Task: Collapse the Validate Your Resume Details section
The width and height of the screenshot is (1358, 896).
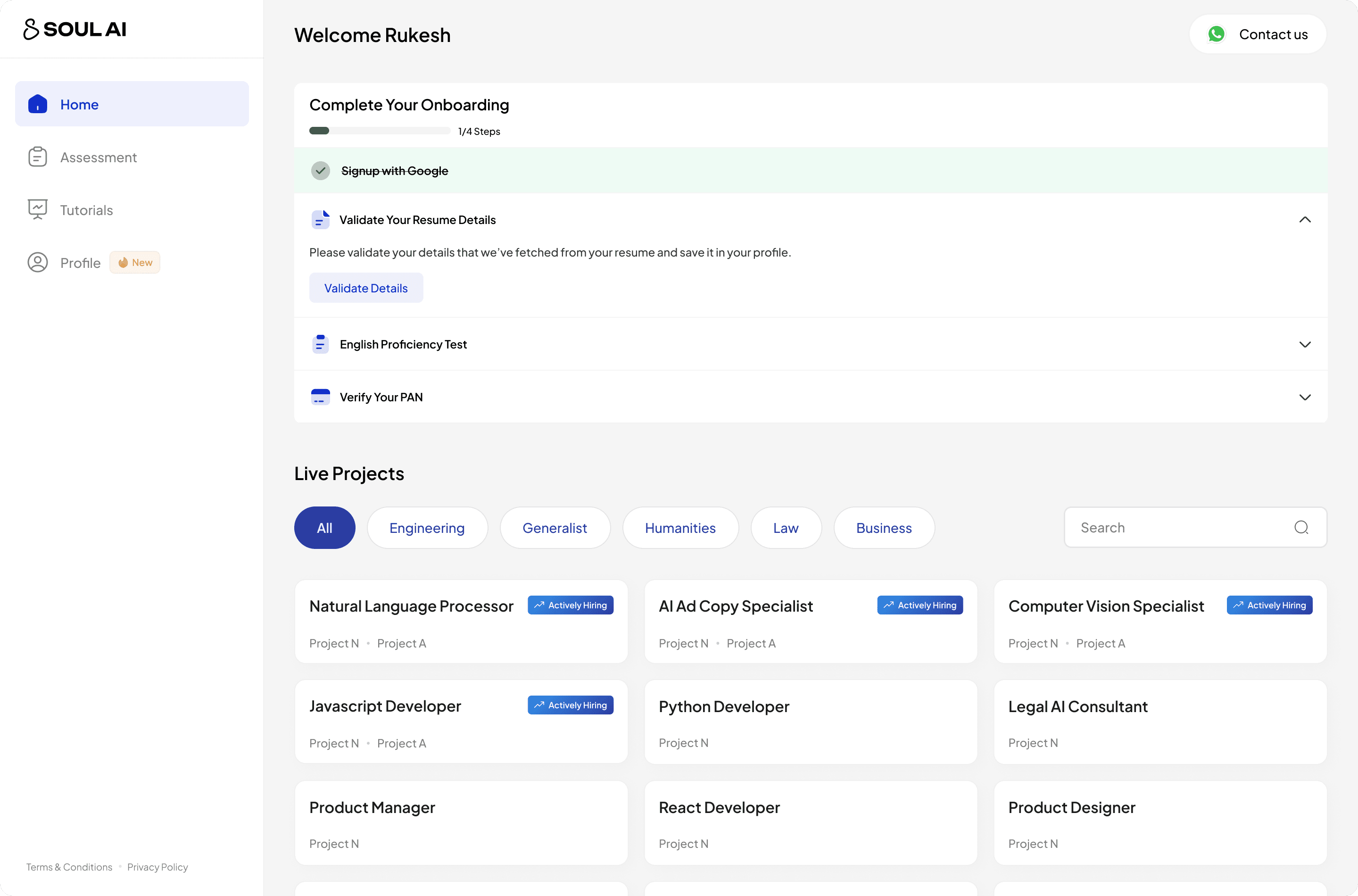Action: click(x=1304, y=219)
